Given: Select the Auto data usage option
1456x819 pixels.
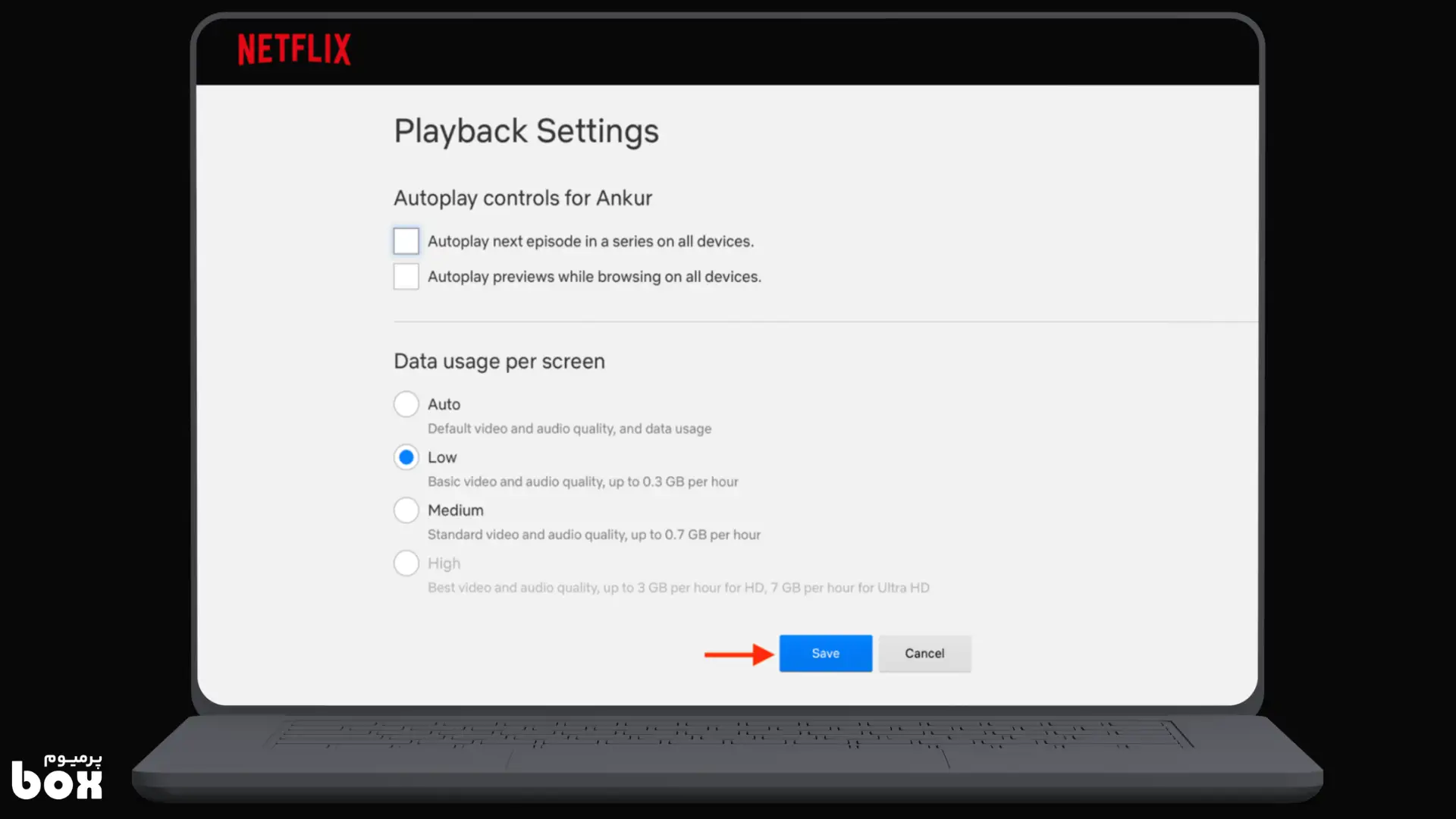Looking at the screenshot, I should [406, 404].
